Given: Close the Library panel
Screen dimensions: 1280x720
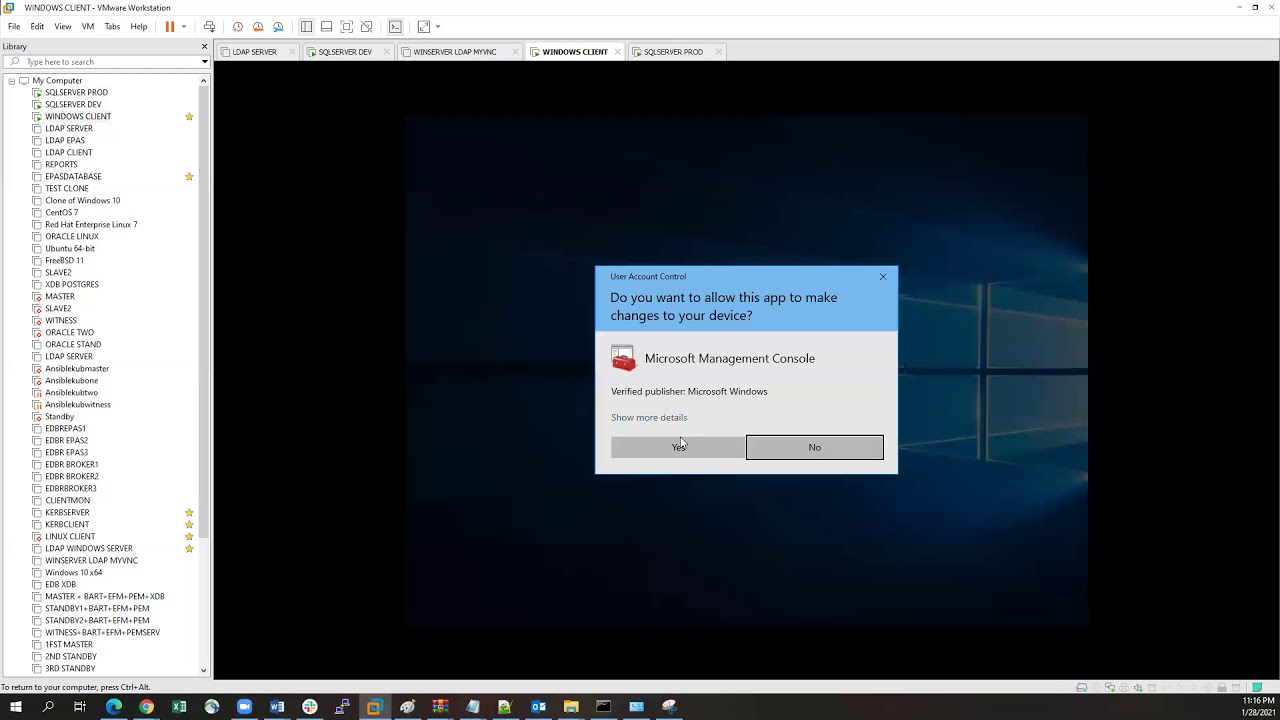Looking at the screenshot, I should (204, 46).
